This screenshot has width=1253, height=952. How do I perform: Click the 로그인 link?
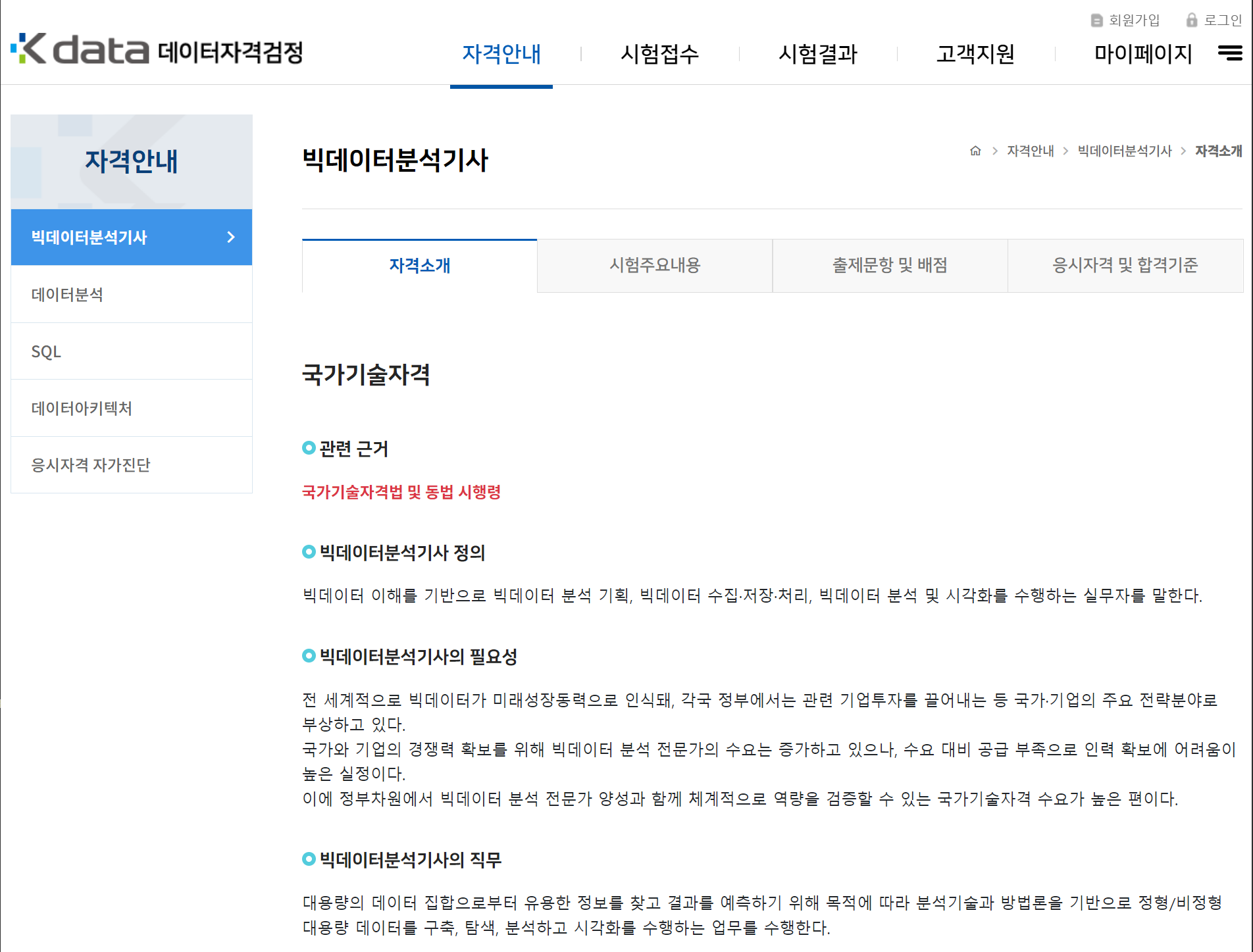1214,20
